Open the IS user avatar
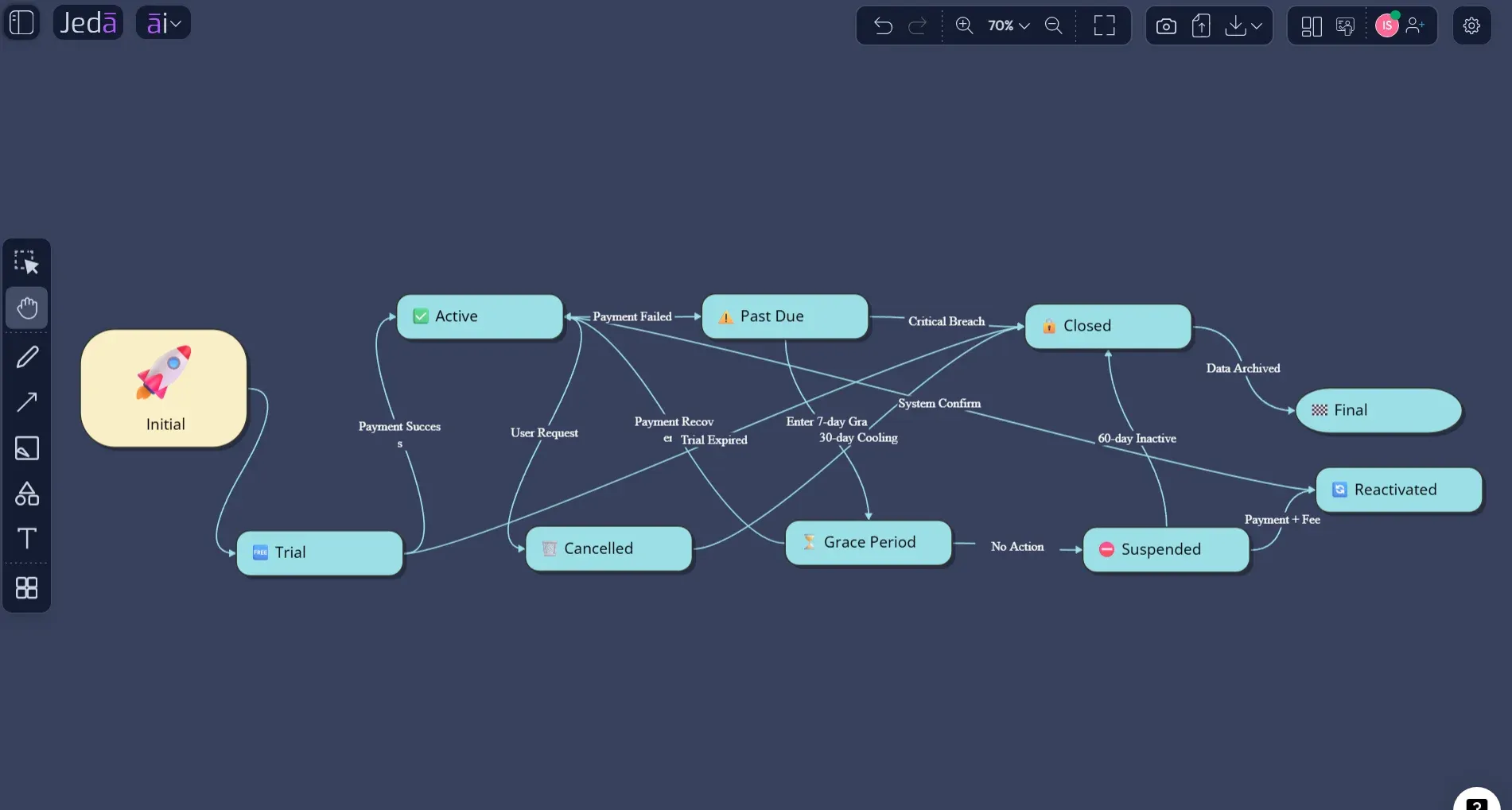1512x810 pixels. point(1387,25)
